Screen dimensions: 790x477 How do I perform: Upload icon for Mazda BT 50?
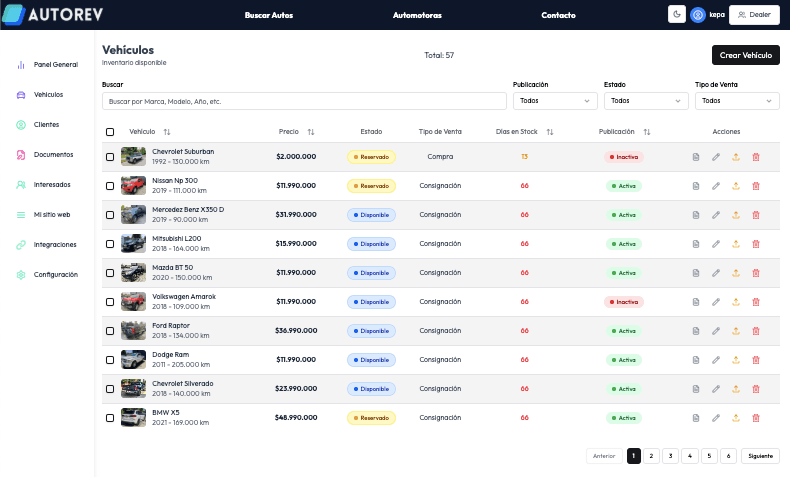(736, 273)
